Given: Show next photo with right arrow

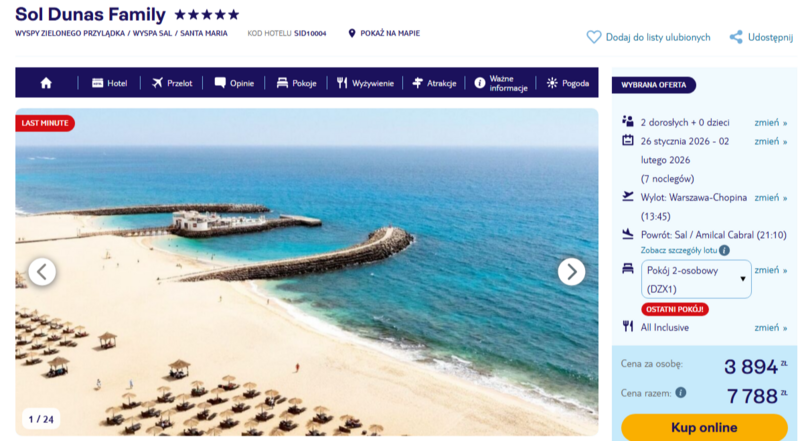Looking at the screenshot, I should click(571, 272).
